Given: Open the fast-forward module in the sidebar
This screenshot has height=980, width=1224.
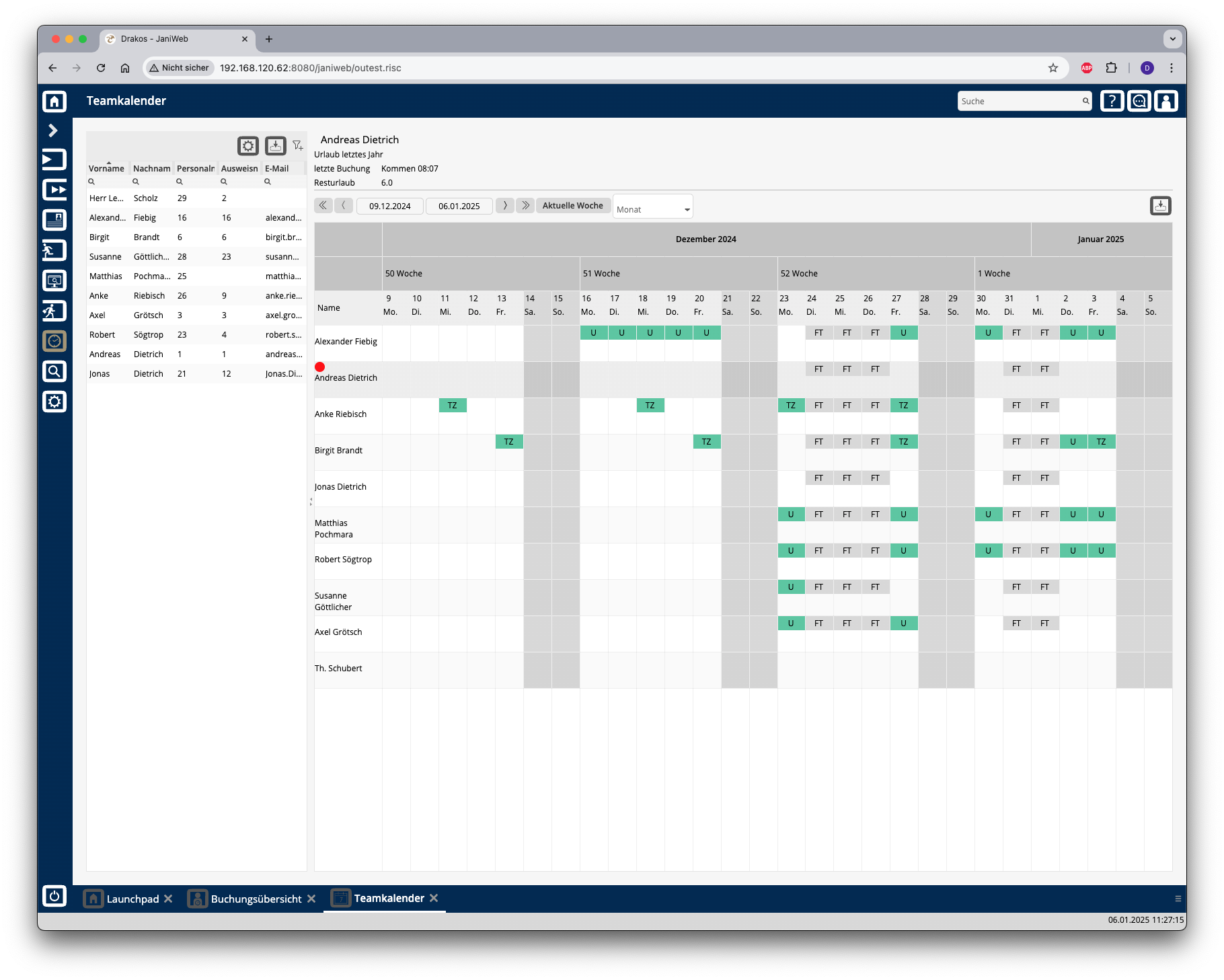Looking at the screenshot, I should click(x=54, y=190).
